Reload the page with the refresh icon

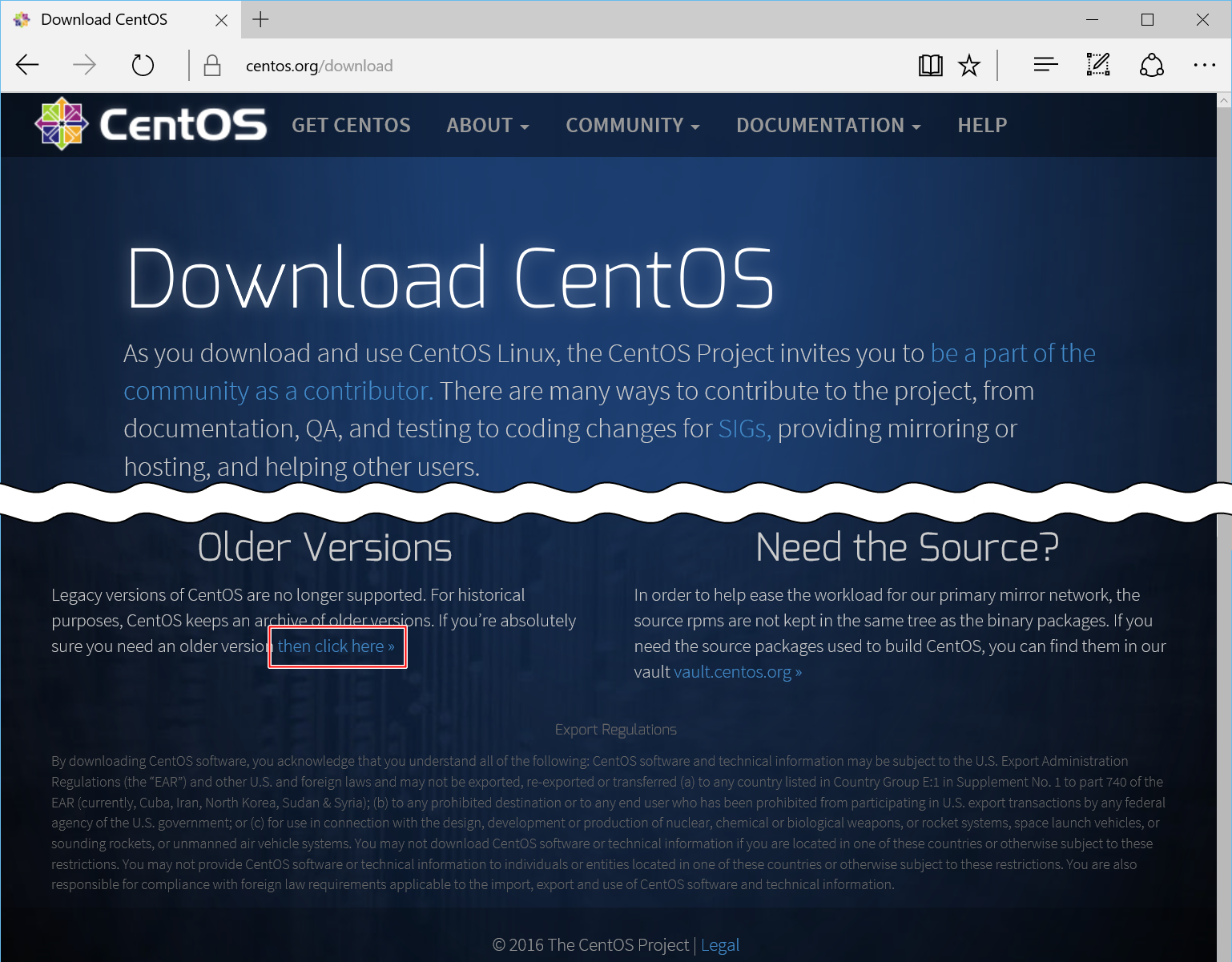[x=143, y=65]
